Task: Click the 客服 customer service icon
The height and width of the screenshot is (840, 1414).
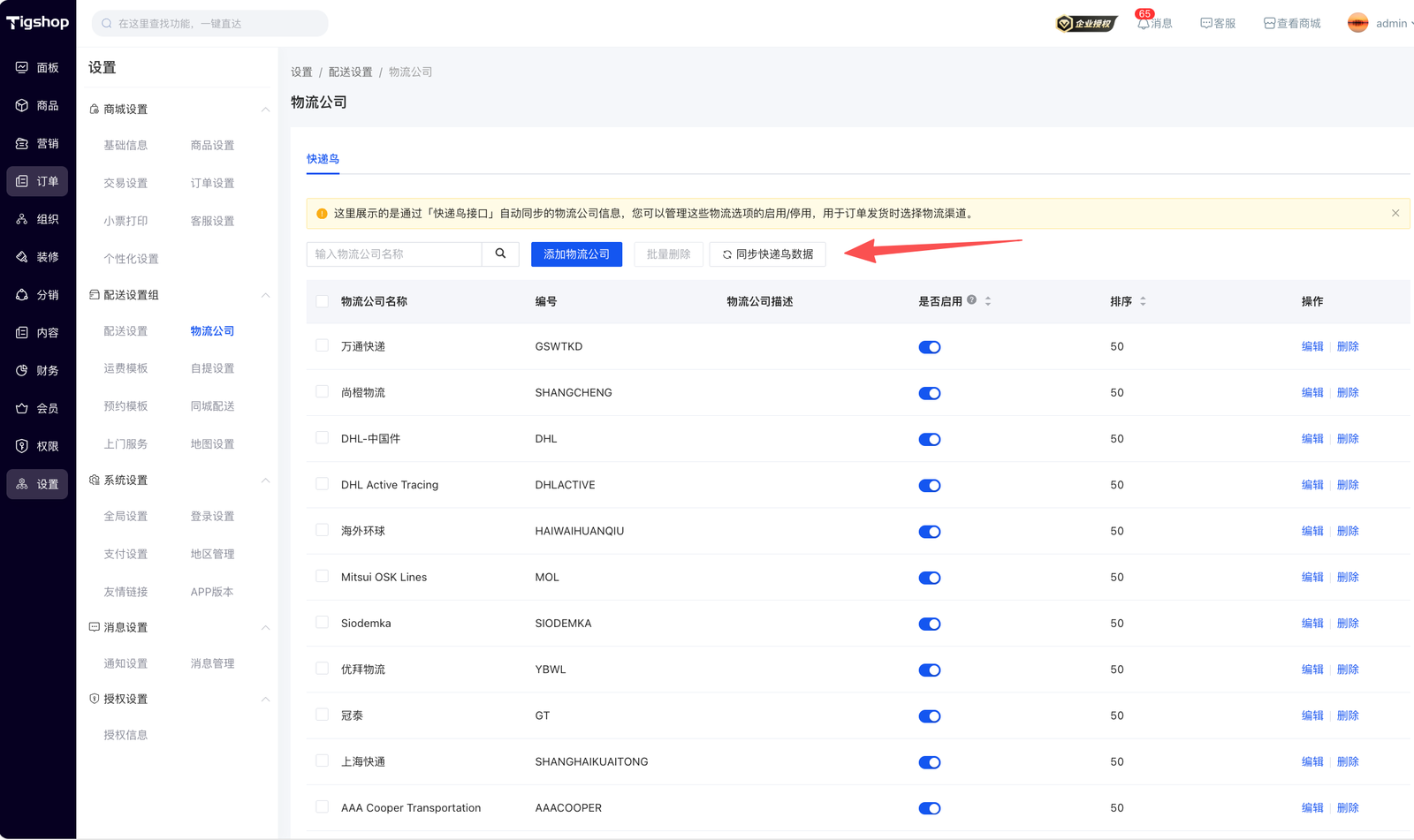Action: coord(1206,24)
